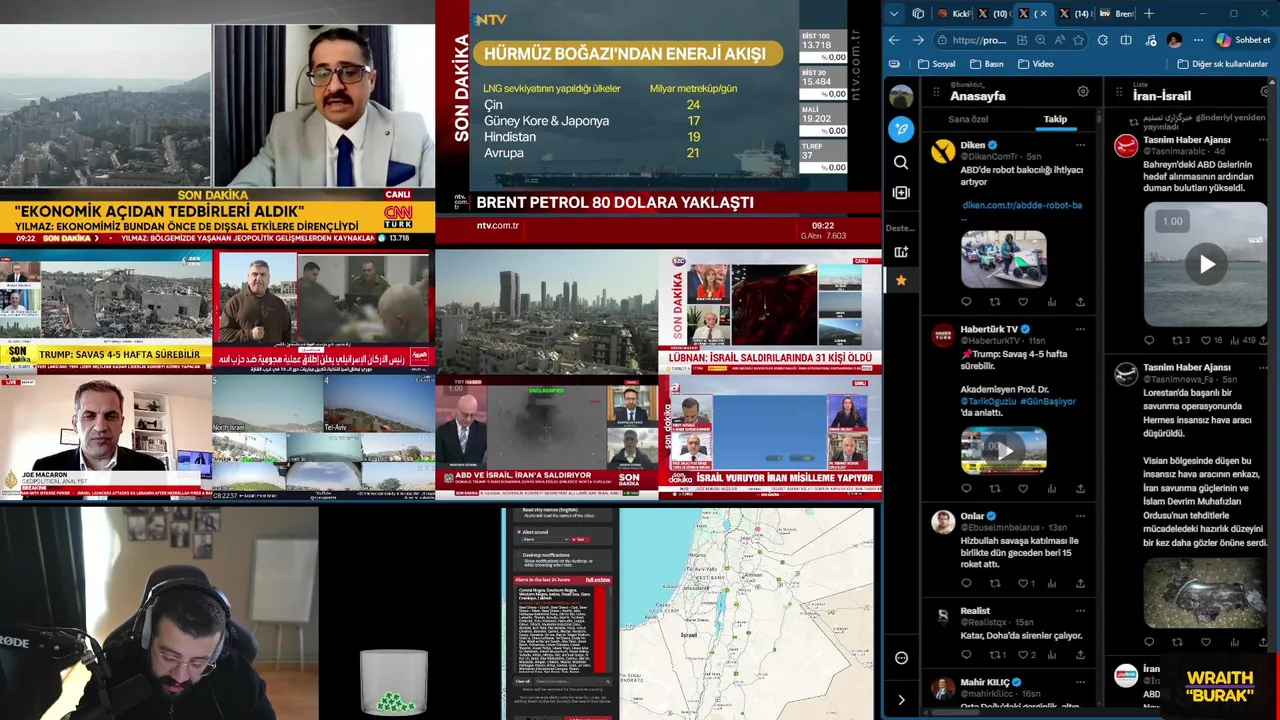The image size is (1280, 720).
Task: Click the @TarikOguzlu mention link
Action: [988, 401]
